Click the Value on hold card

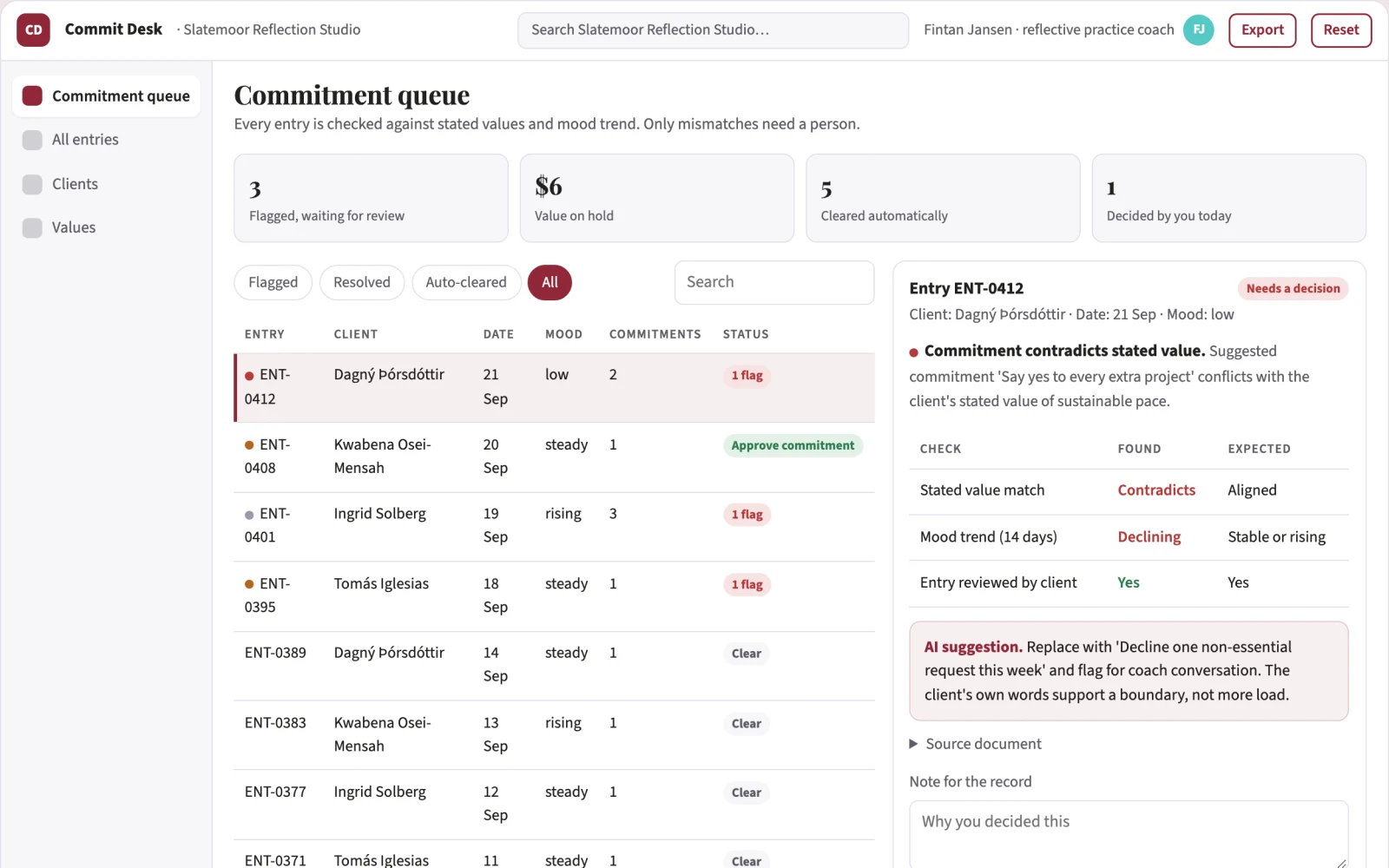(656, 198)
